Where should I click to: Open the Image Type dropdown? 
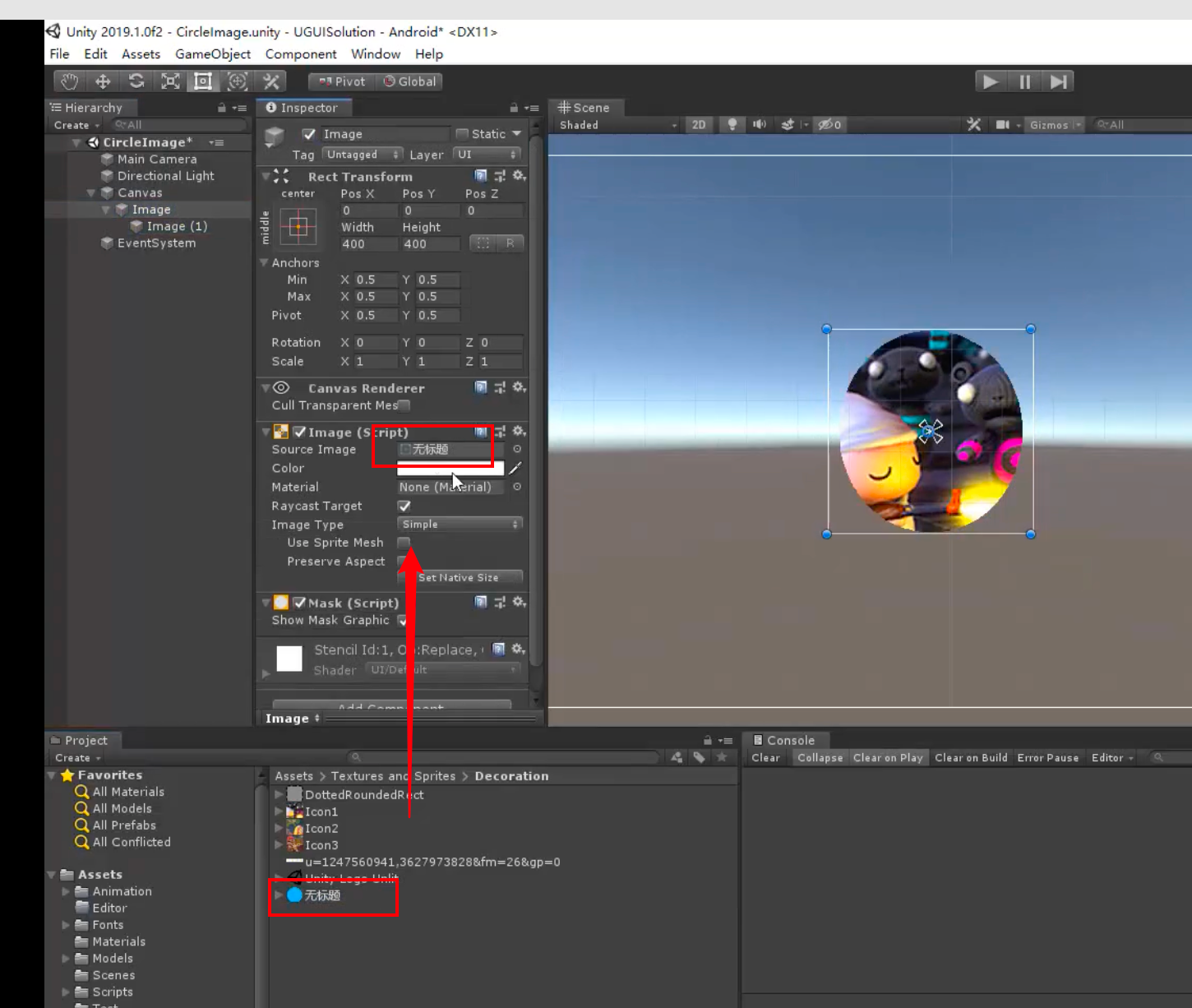pyautogui.click(x=460, y=525)
